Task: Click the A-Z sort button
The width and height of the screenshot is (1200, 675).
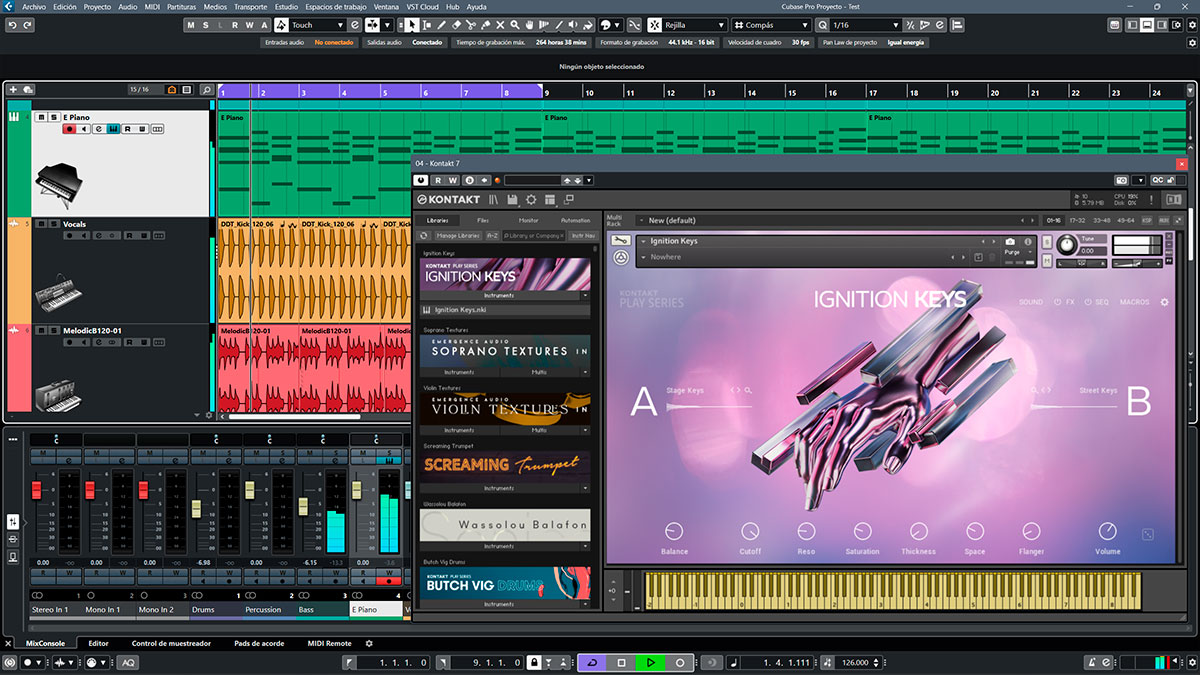Action: (x=492, y=236)
